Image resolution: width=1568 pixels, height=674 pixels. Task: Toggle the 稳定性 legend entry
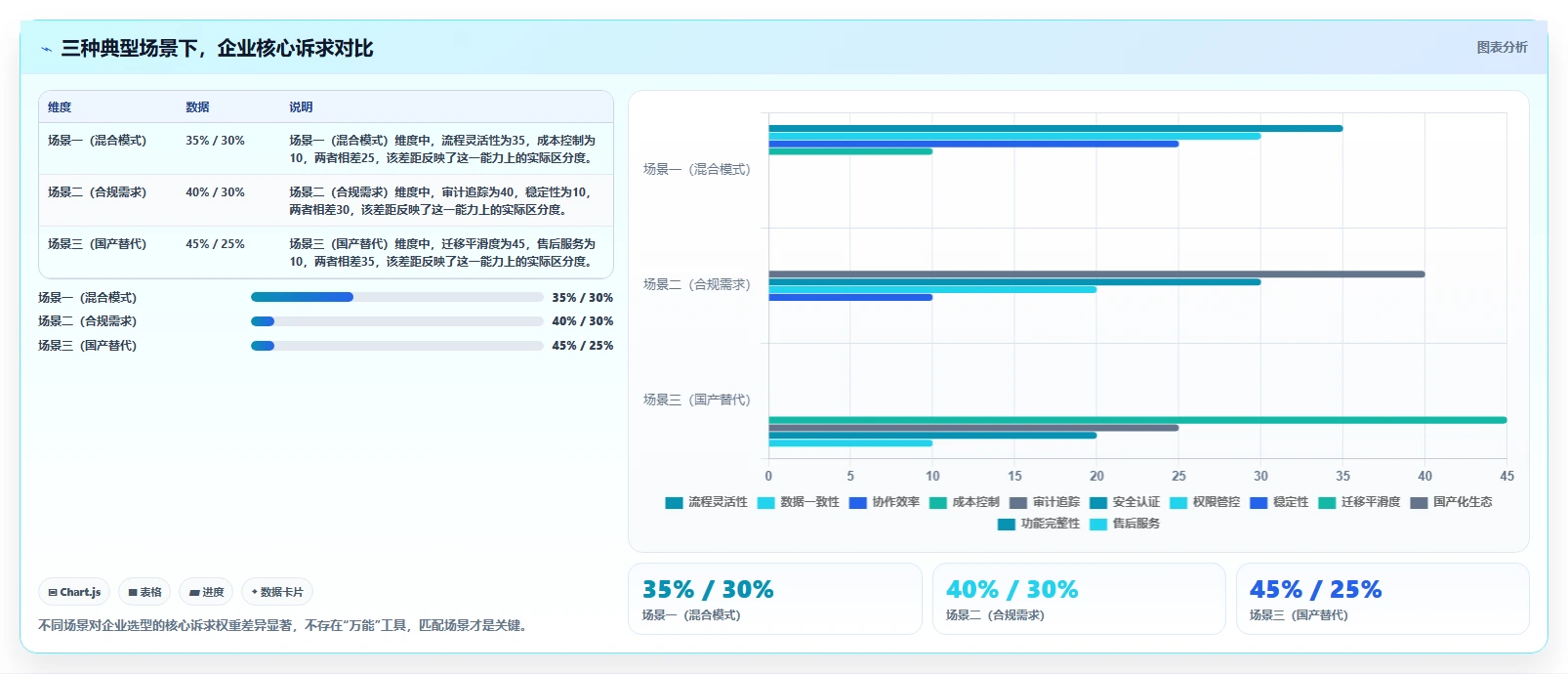(1279, 502)
